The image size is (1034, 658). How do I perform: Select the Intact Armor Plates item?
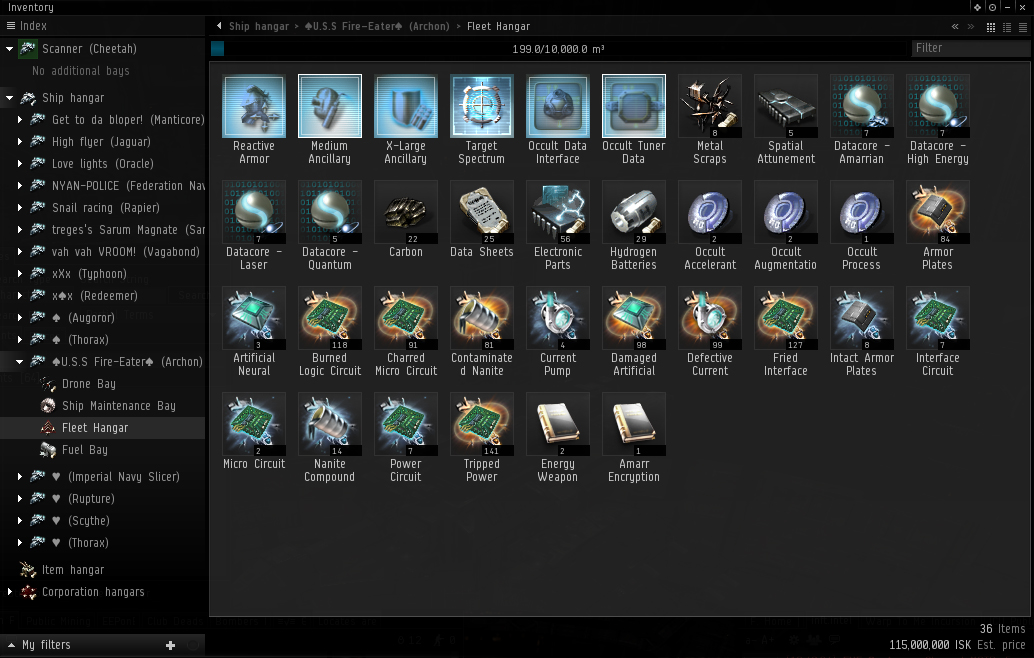coord(862,318)
